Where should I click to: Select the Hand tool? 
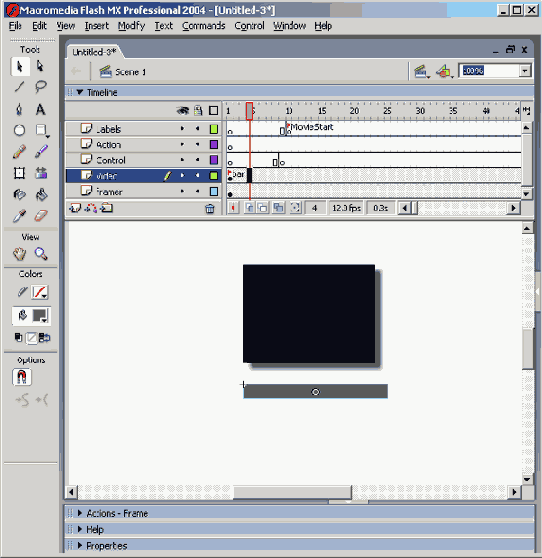point(19,254)
